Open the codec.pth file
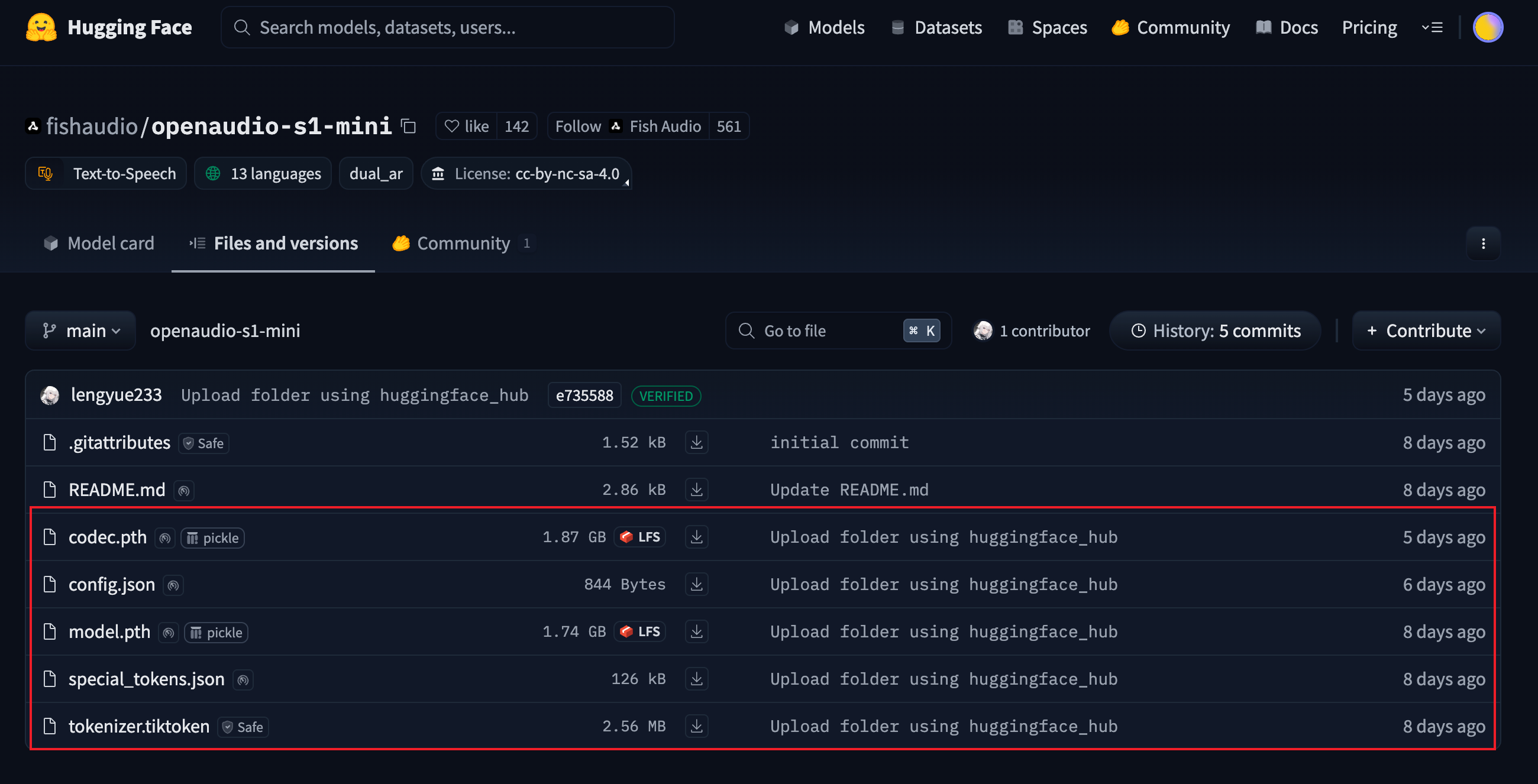Viewport: 1538px width, 784px height. (108, 537)
